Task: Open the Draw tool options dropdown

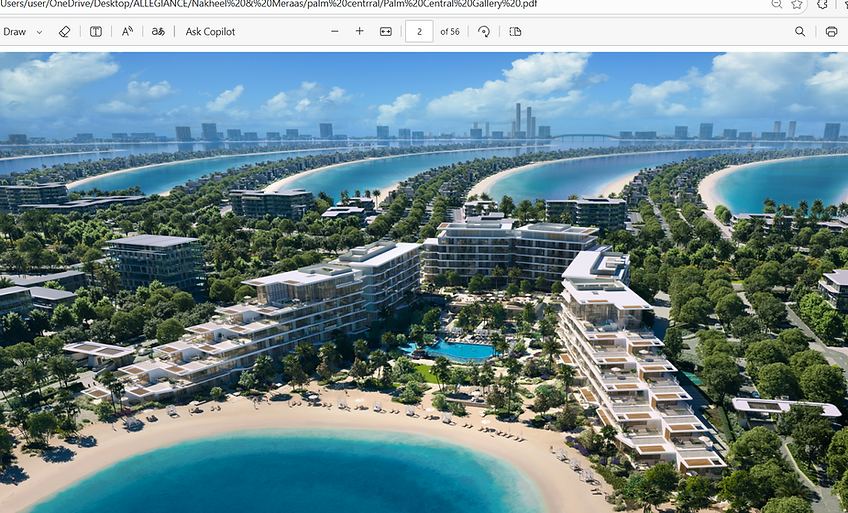Action: click(39, 32)
